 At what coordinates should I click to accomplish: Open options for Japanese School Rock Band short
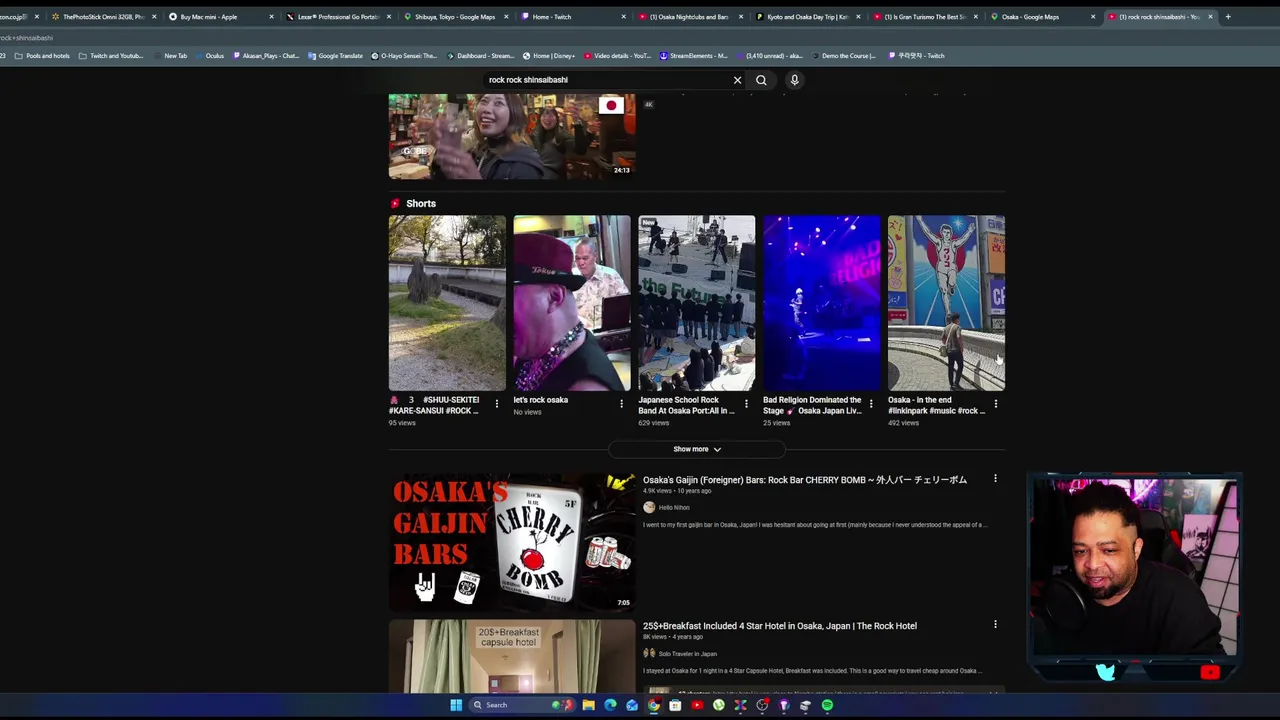pyautogui.click(x=746, y=404)
